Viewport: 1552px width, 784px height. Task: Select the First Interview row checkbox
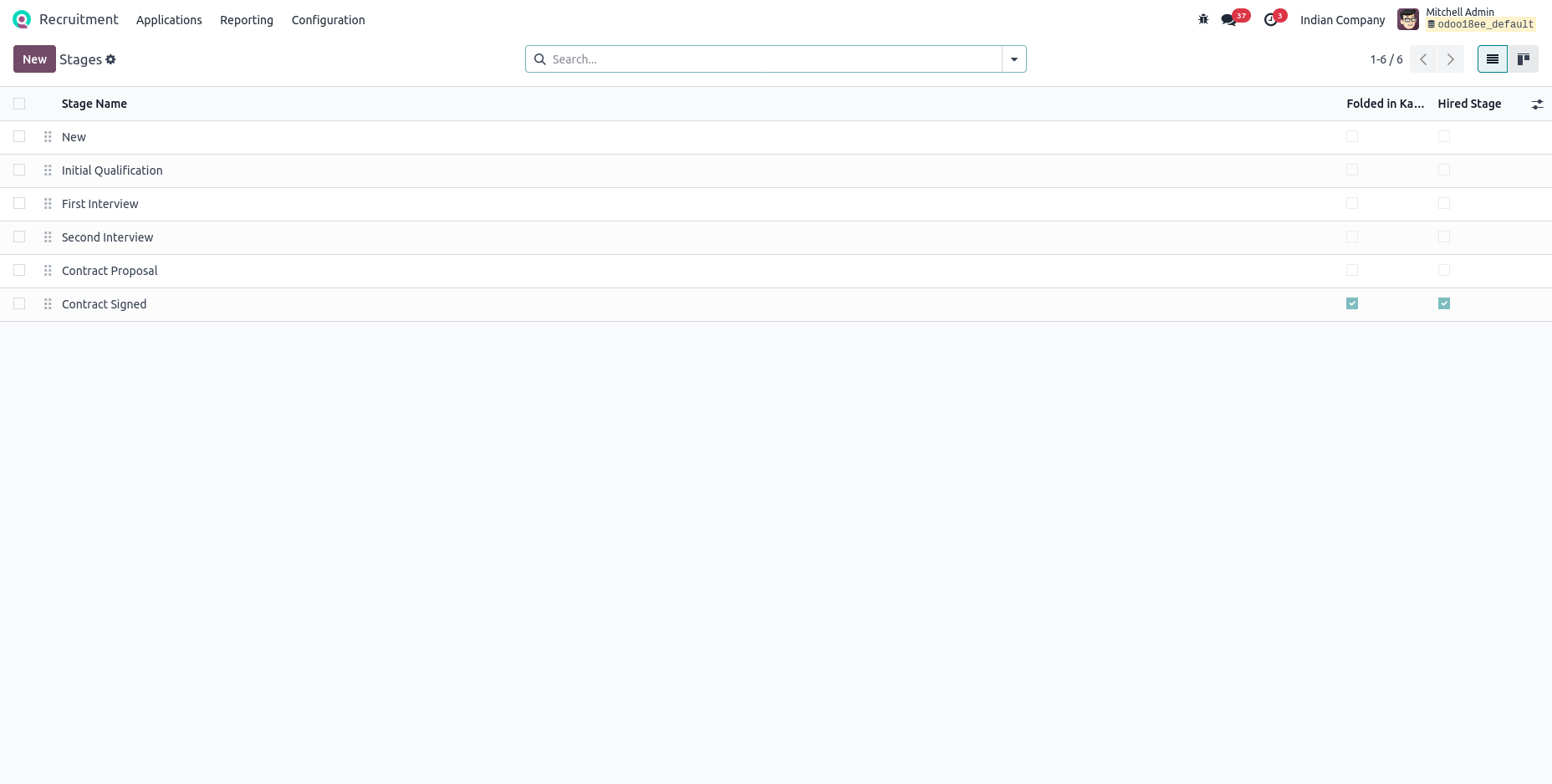pyautogui.click(x=19, y=203)
